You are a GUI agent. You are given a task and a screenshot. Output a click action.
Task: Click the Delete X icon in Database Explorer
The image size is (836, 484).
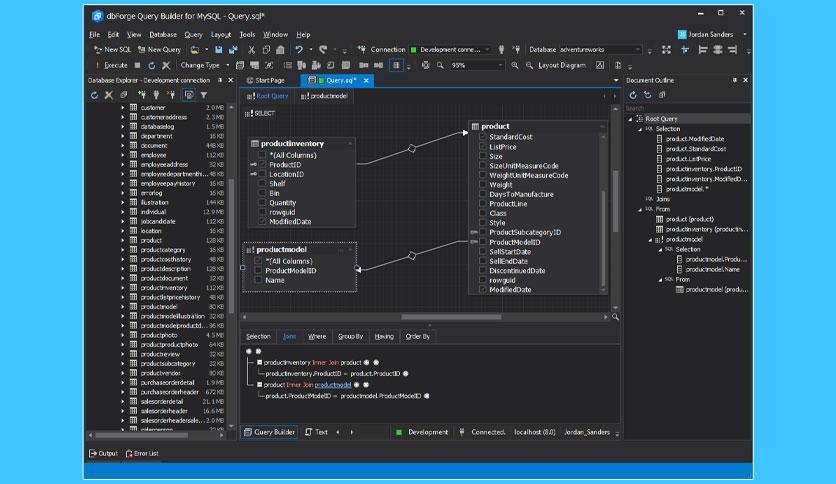(109, 95)
